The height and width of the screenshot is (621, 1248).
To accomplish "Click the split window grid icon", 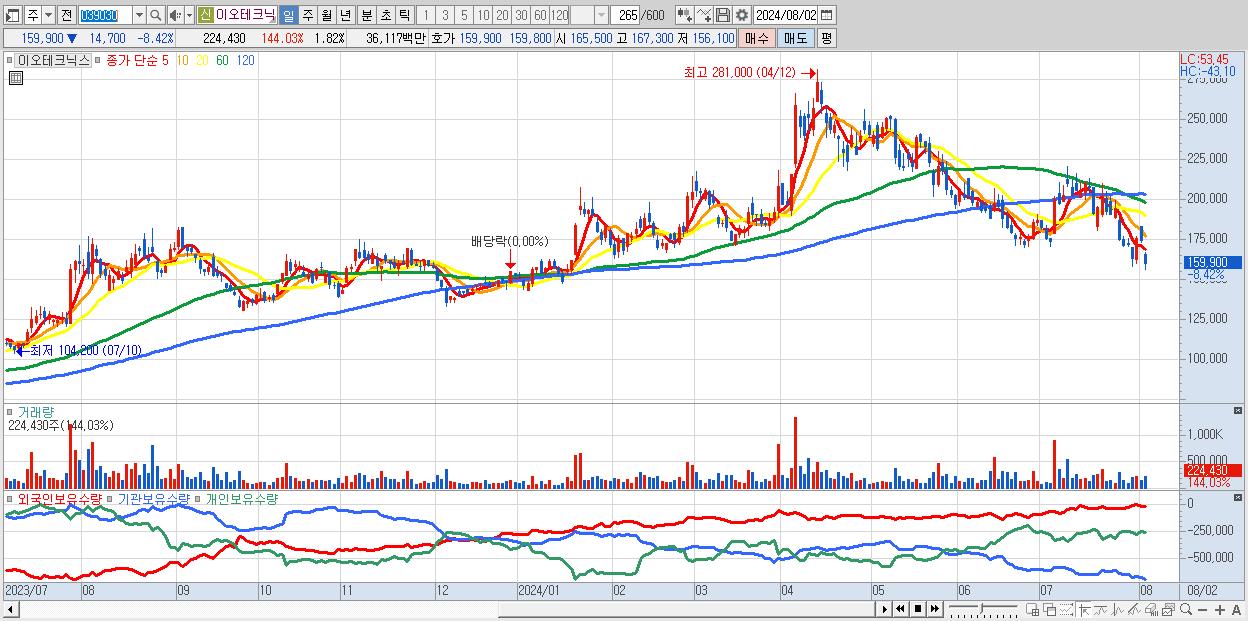I will coord(1033,610).
